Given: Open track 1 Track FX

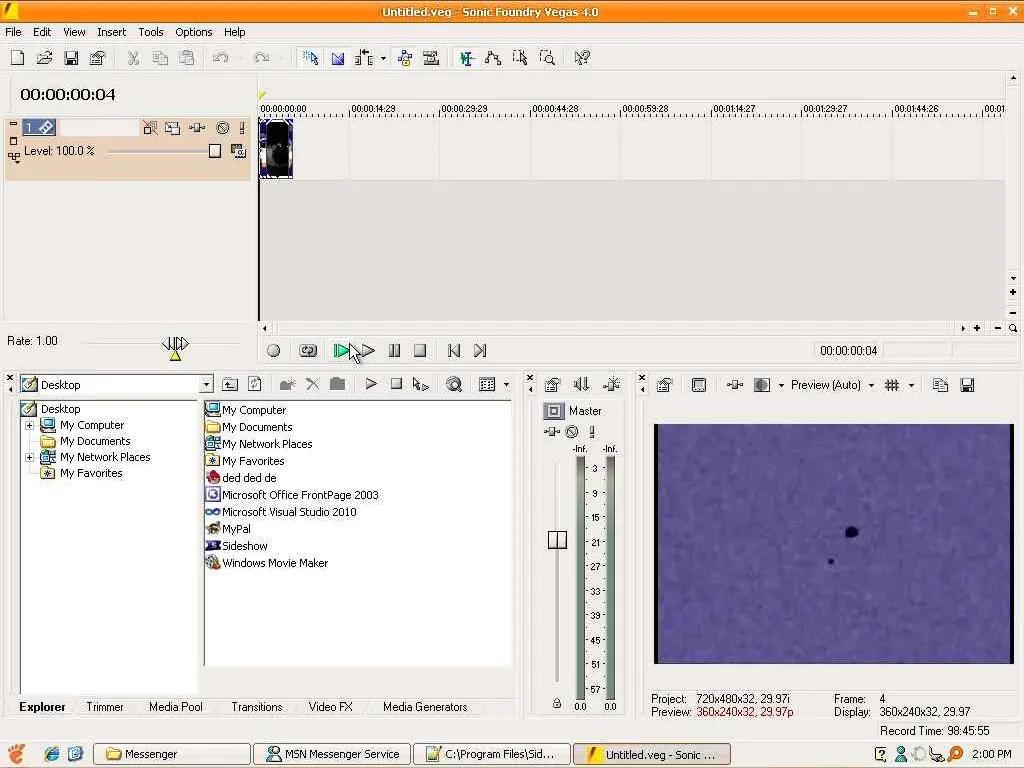Looking at the screenshot, I should click(197, 128).
